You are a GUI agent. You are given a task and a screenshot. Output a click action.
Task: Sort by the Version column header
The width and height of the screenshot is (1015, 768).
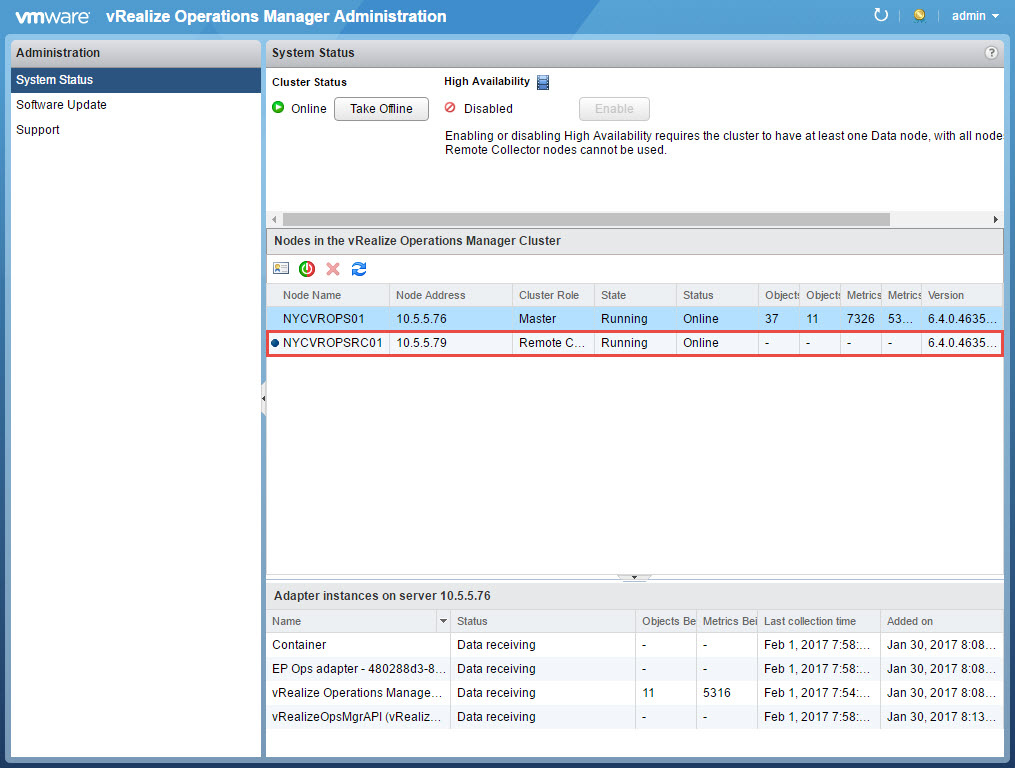pos(962,295)
